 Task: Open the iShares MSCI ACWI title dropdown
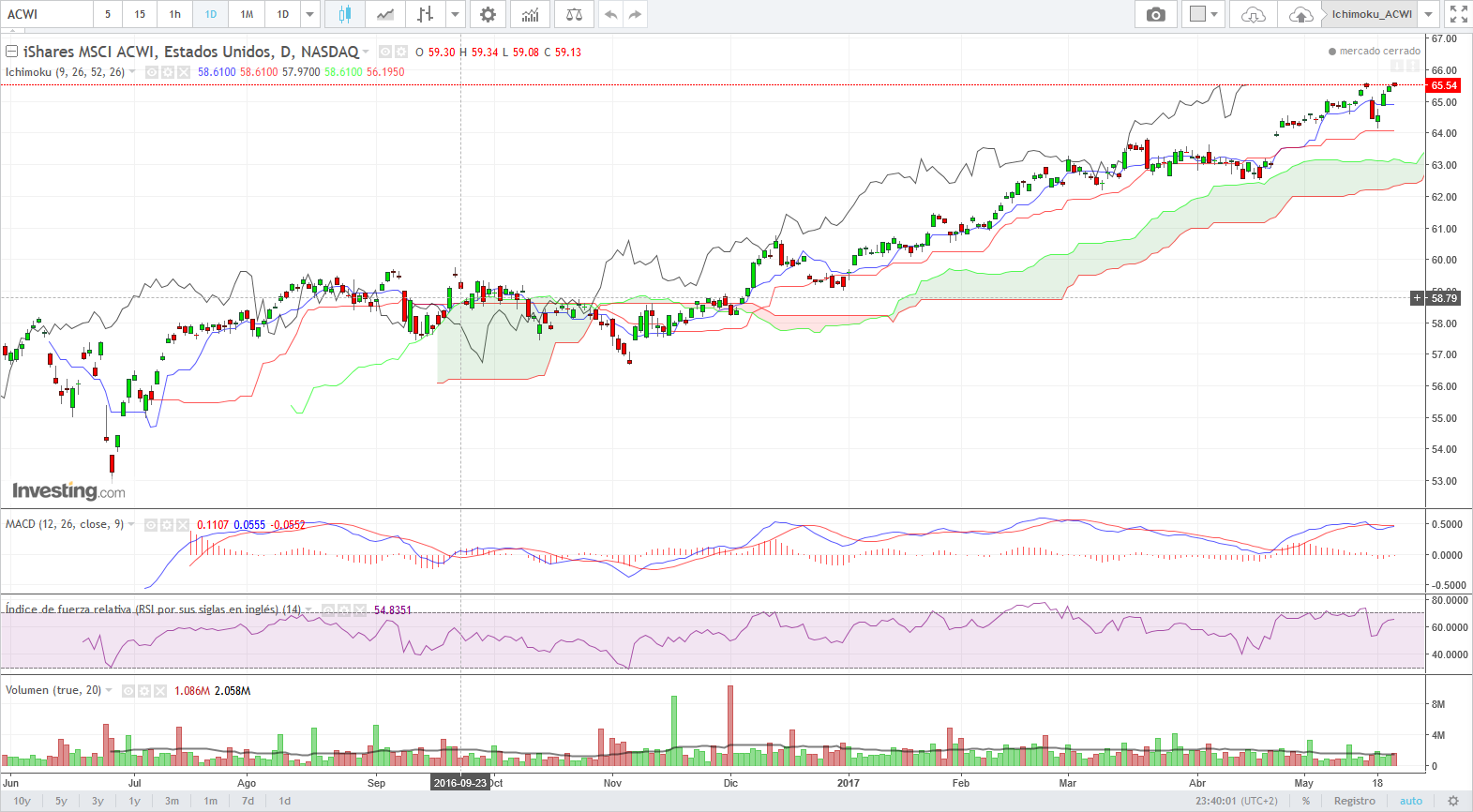[367, 53]
